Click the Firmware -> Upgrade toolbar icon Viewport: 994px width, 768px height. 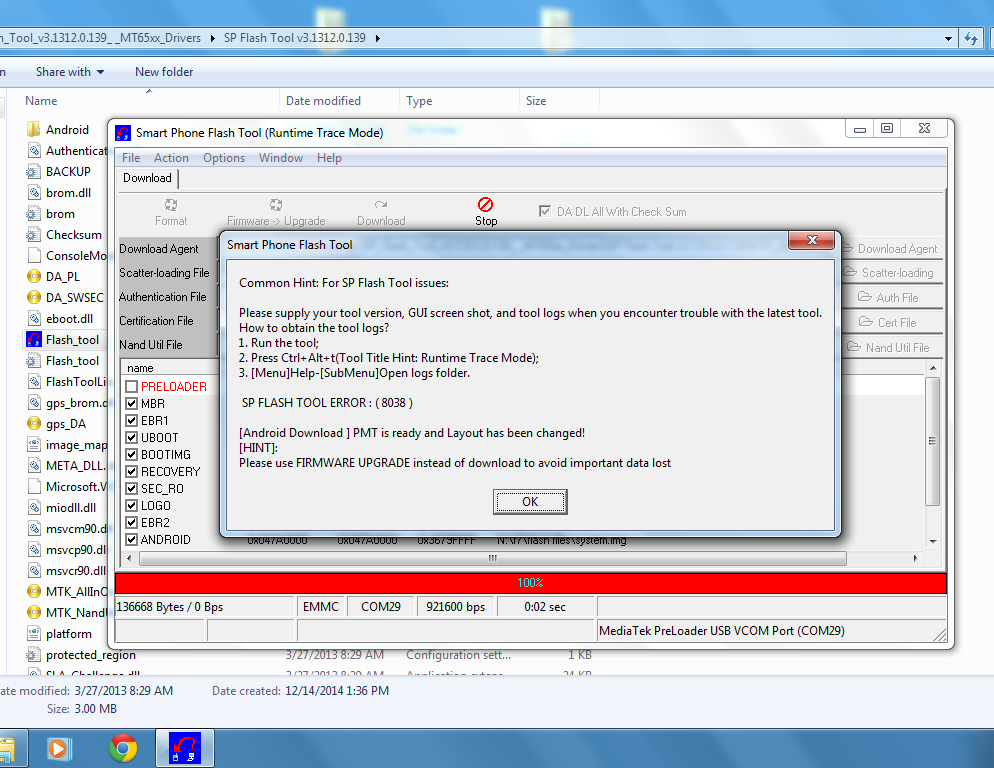coord(276,205)
